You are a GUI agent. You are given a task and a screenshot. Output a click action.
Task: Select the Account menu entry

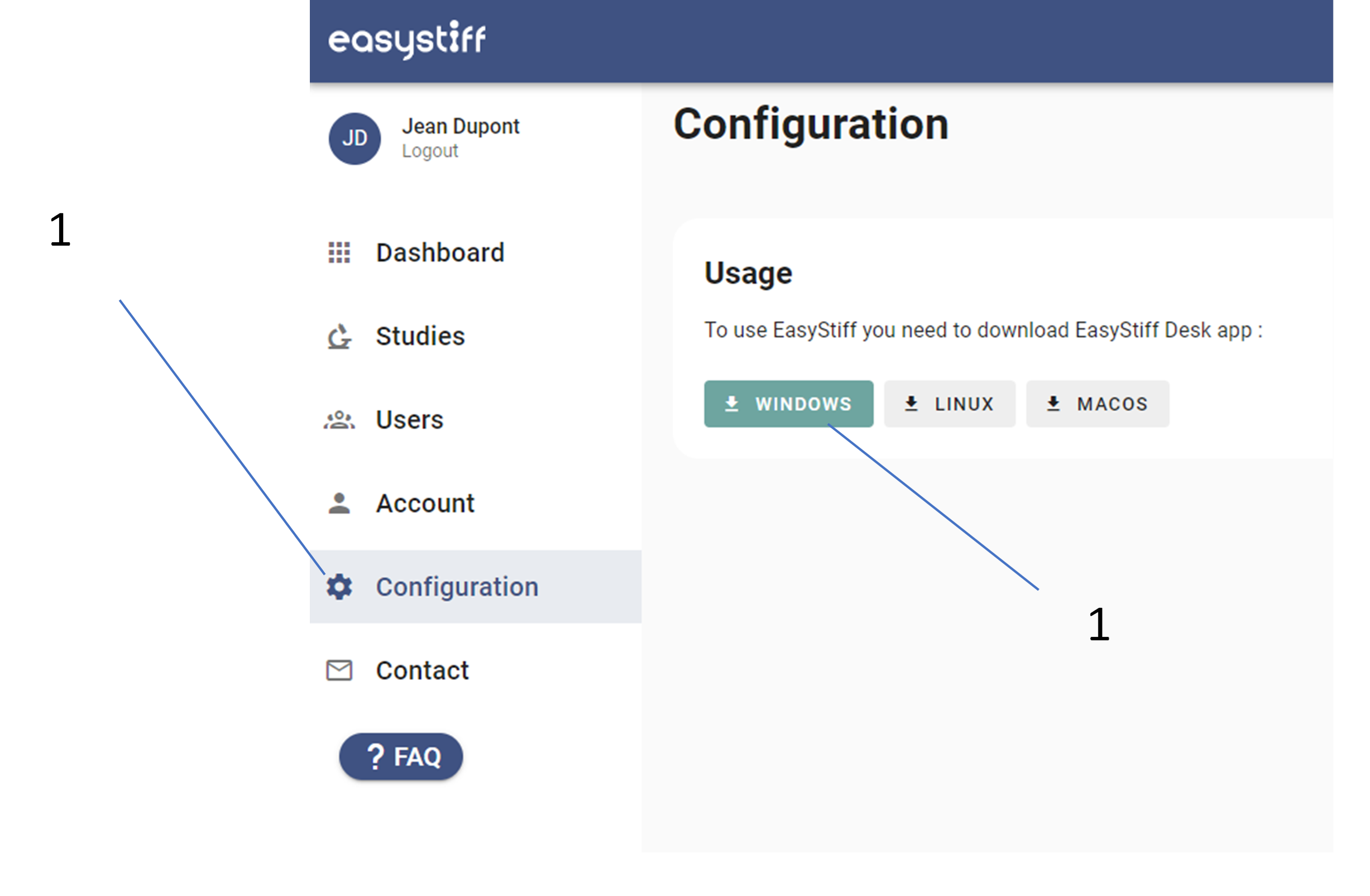[x=425, y=504]
